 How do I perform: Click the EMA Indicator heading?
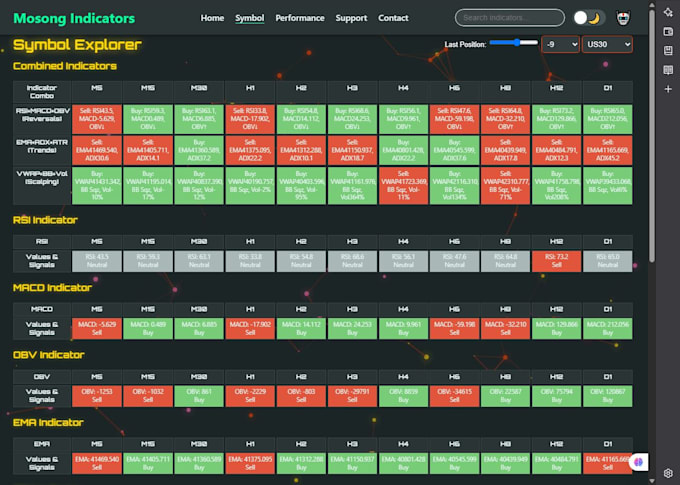coord(48,423)
